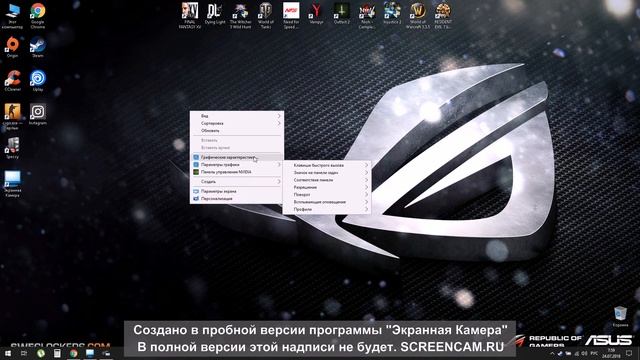Expand the 'Поворот' submenu
The height and width of the screenshot is (360, 640).
[327, 195]
